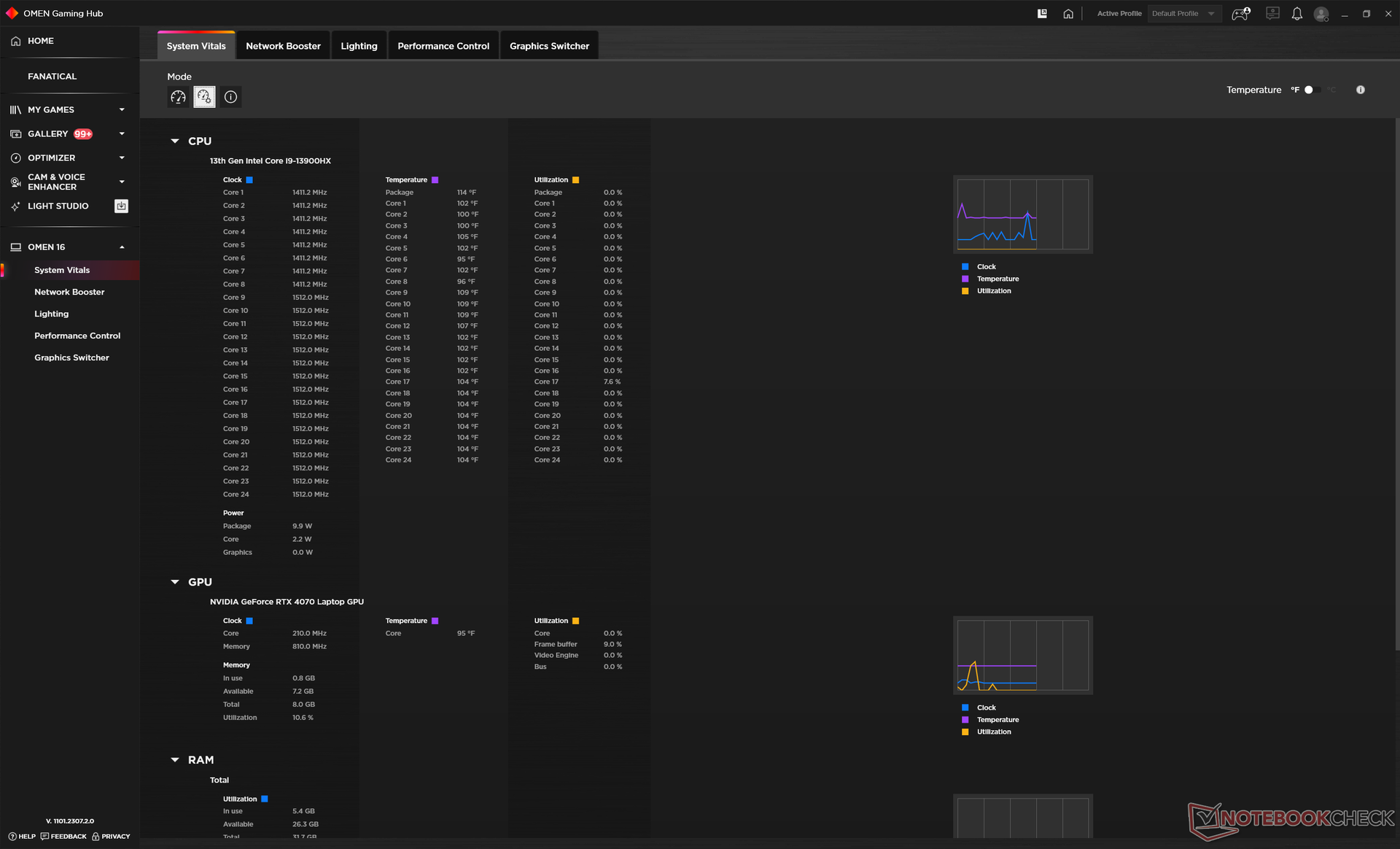Expand the My Games menu

coord(122,110)
